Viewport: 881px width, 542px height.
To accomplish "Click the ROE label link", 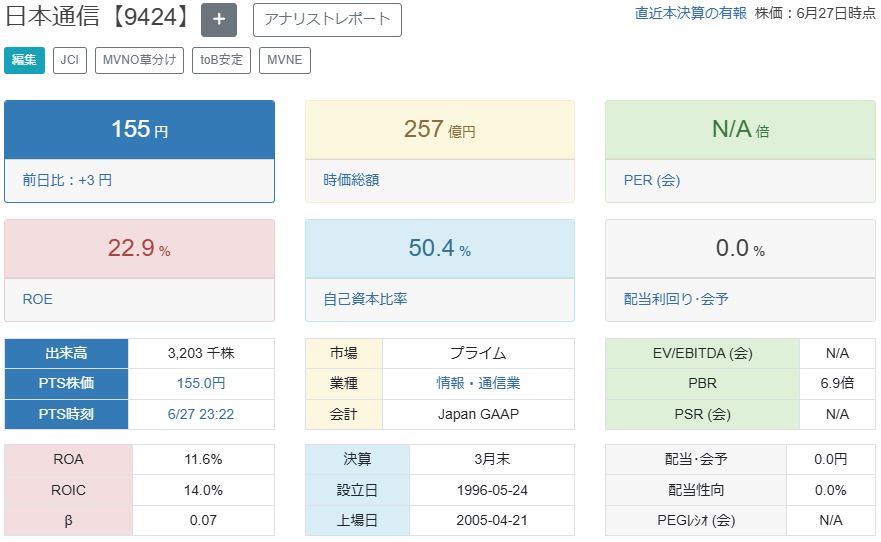I will click(x=38, y=299).
